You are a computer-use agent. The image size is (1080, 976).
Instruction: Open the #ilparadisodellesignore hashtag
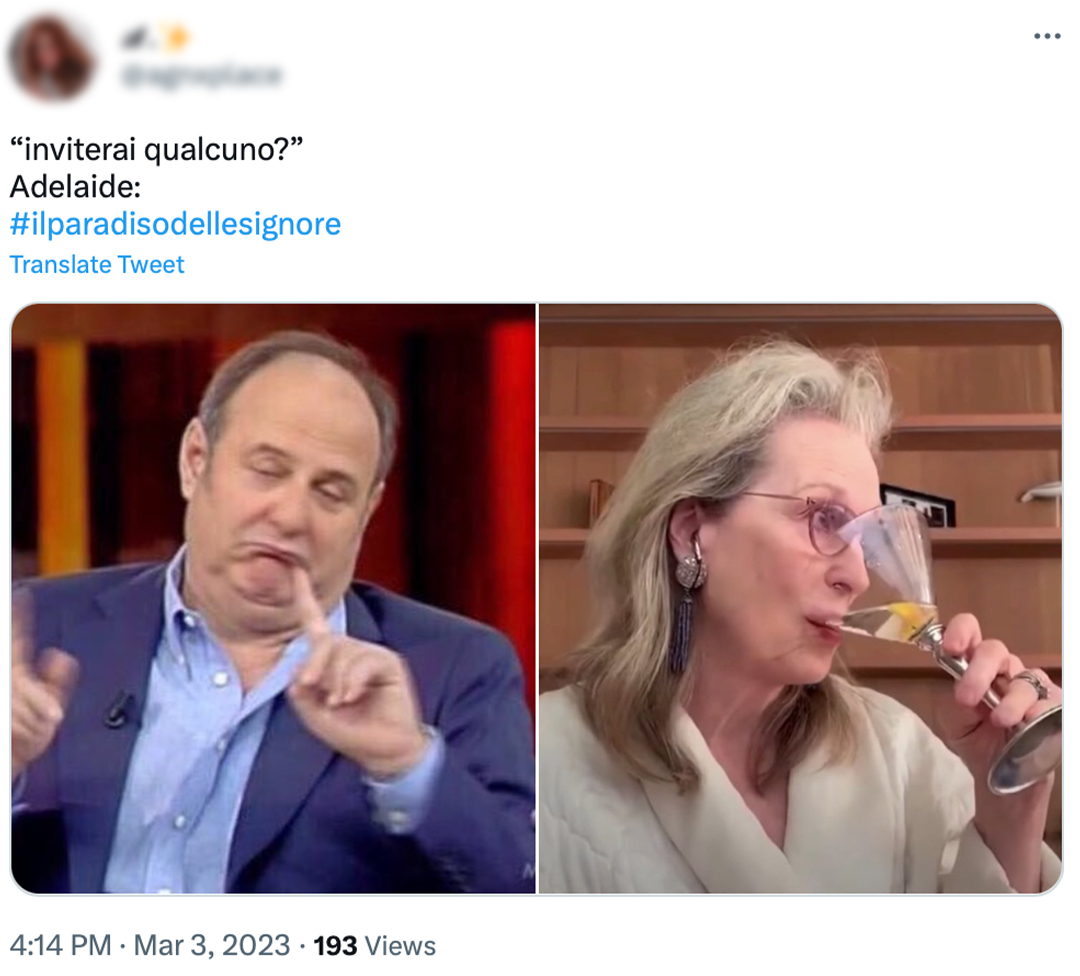(176, 224)
